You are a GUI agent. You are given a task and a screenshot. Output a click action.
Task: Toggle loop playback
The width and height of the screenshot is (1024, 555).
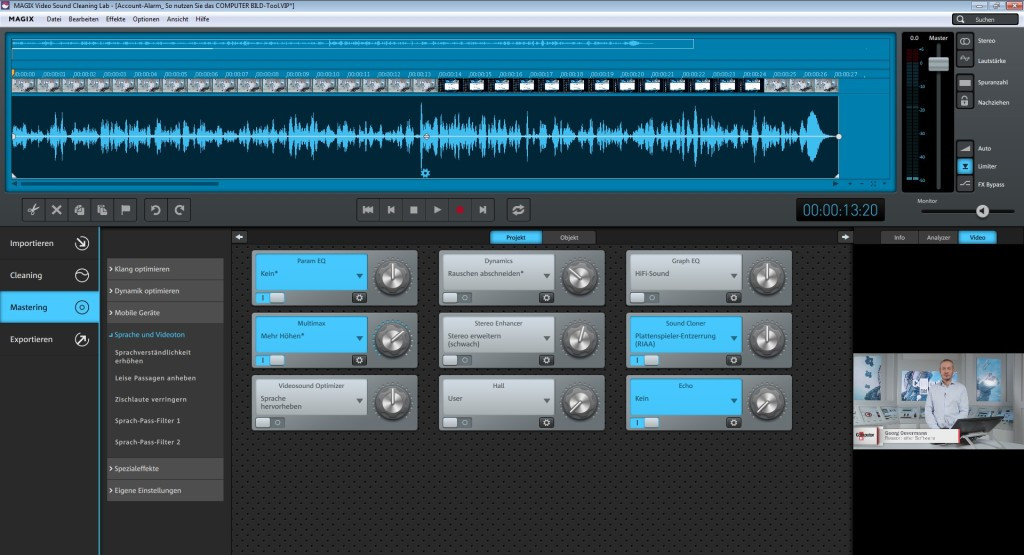518,210
